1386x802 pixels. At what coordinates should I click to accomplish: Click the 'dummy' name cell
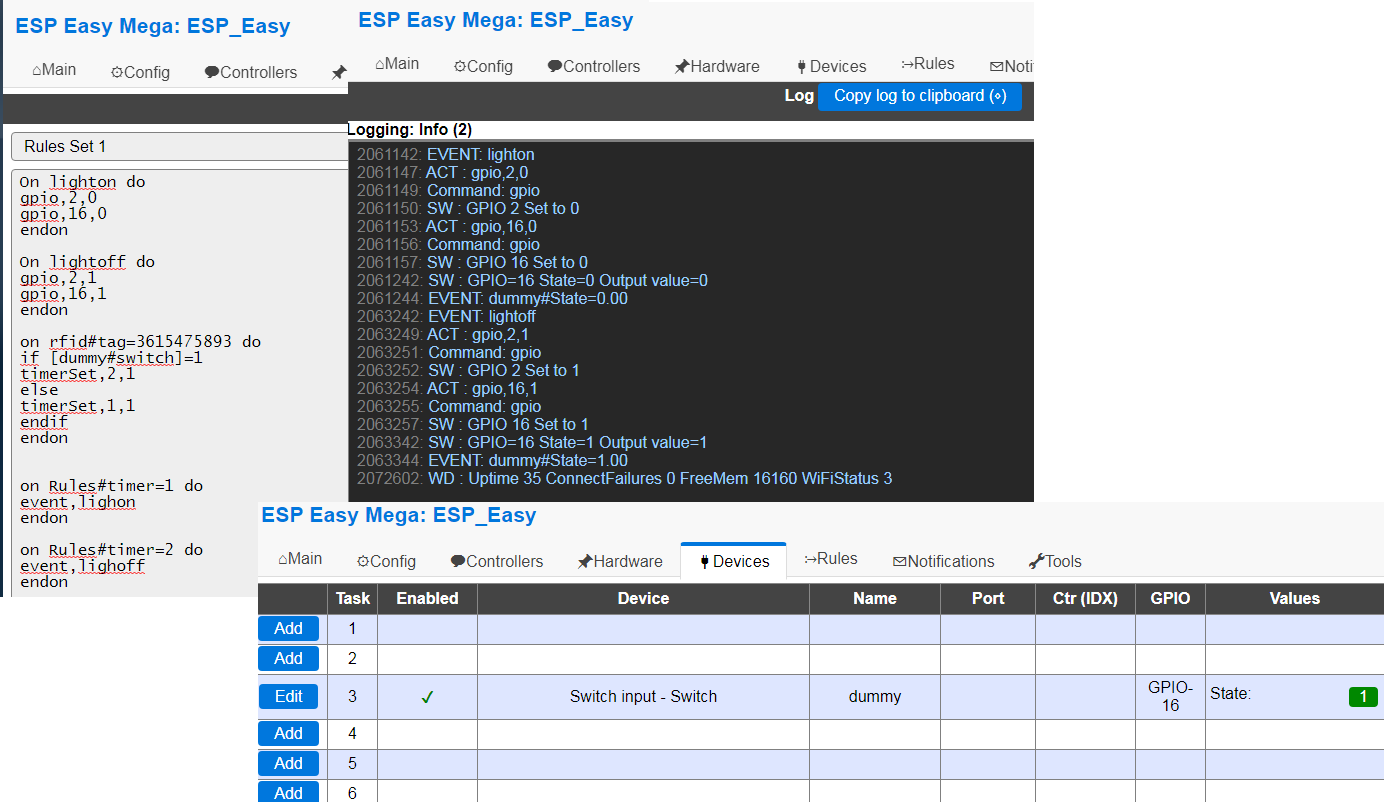(x=875, y=696)
